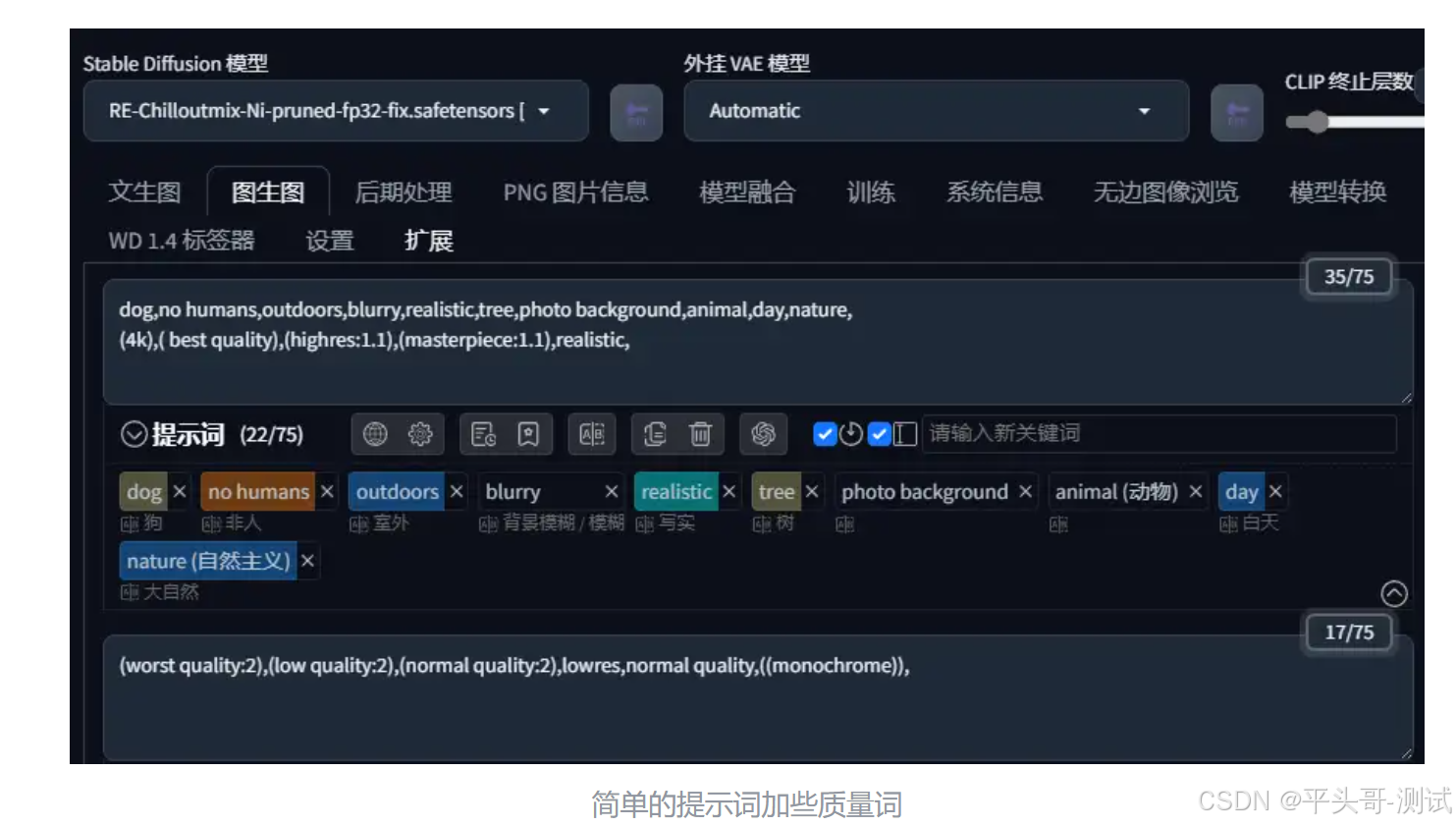Image resolution: width=1456 pixels, height=826 pixels.
Task: Open favorites bookmark icon in prompt toolbar
Action: point(528,434)
